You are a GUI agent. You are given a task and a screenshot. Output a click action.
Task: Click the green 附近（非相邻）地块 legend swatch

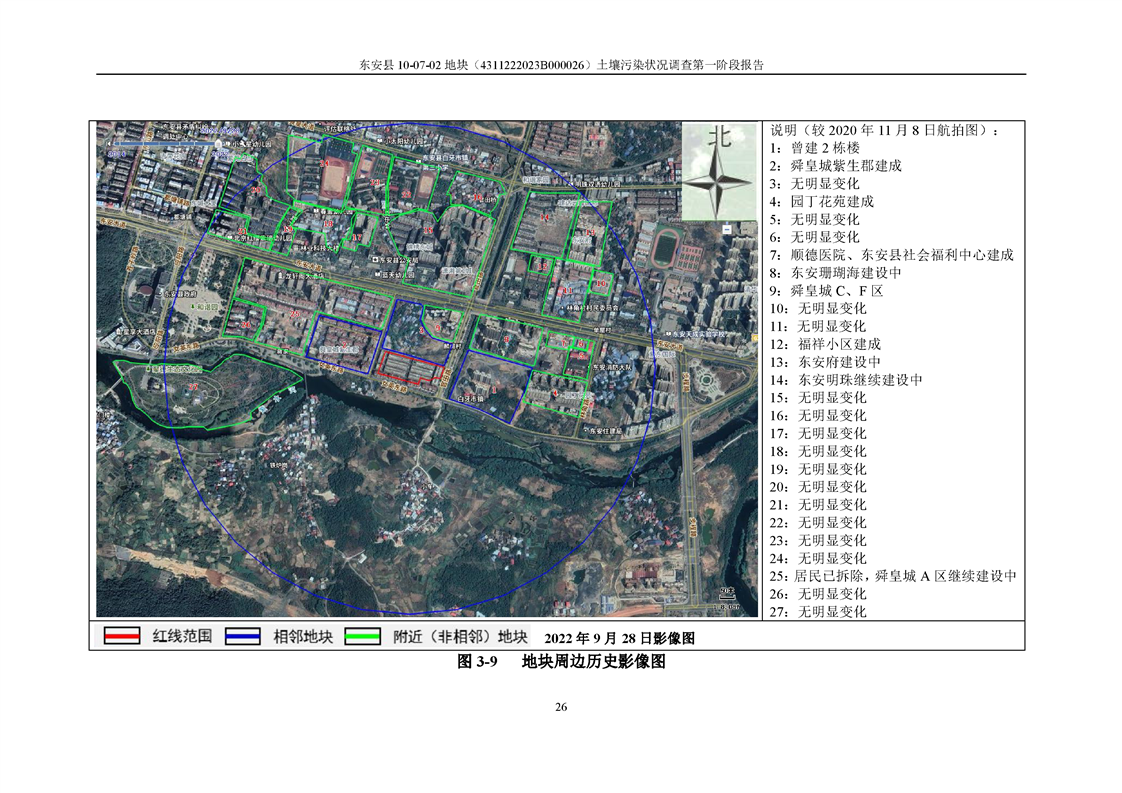point(362,636)
